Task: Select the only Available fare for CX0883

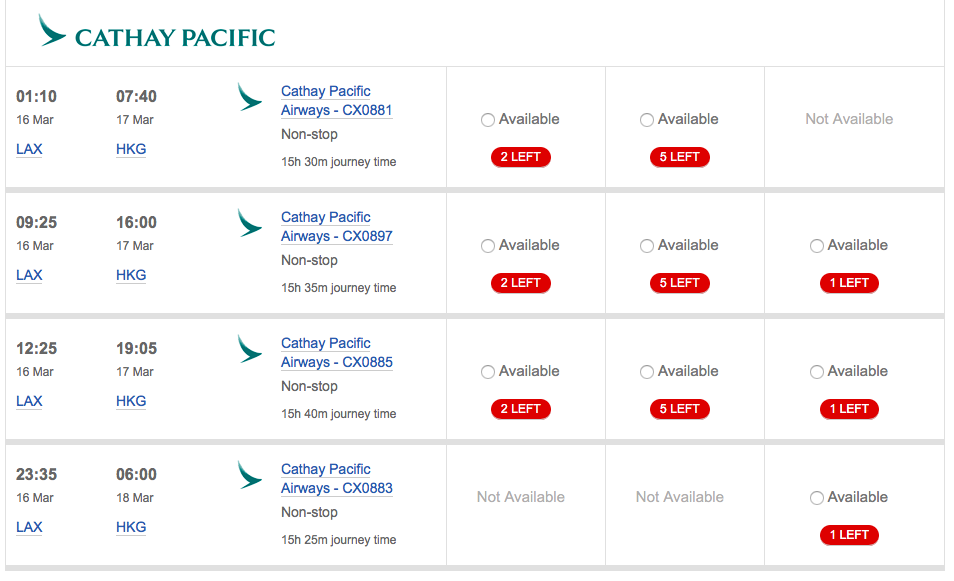Action: coord(817,497)
